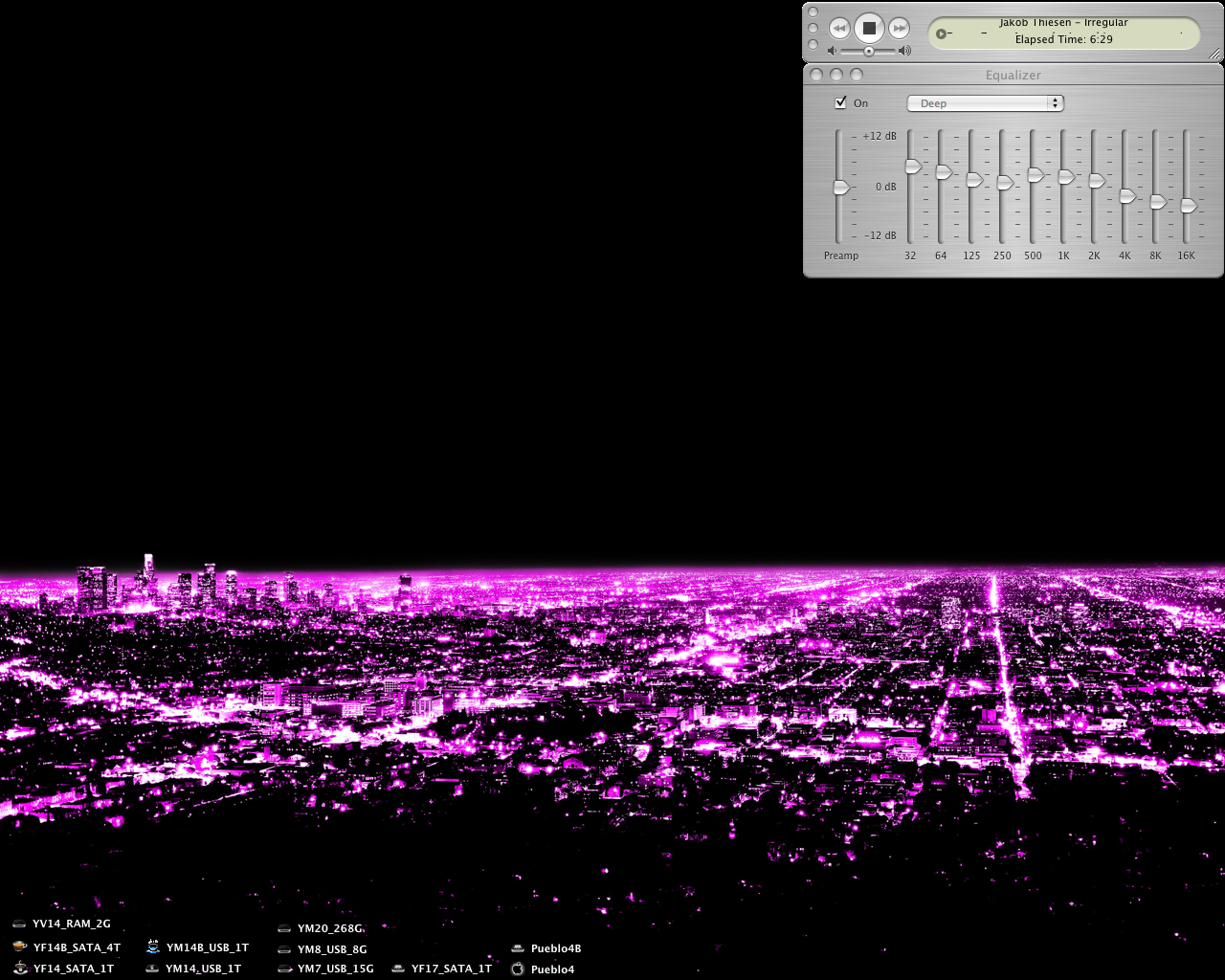
Task: Click the 32 Hz band slider handle
Action: pos(913,167)
